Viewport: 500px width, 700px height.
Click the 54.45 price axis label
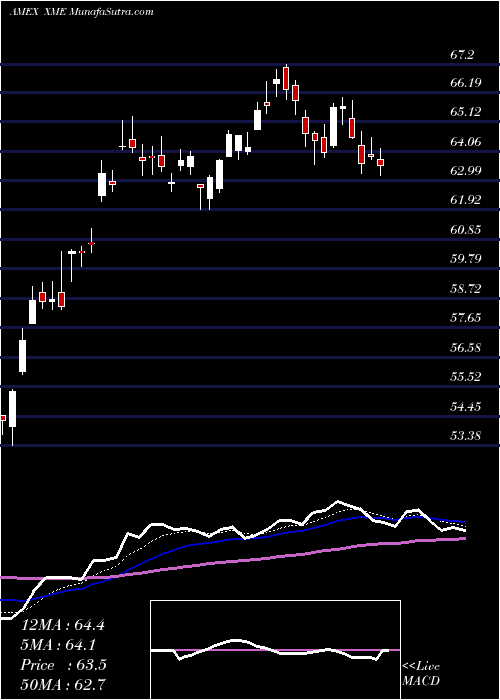tap(466, 406)
